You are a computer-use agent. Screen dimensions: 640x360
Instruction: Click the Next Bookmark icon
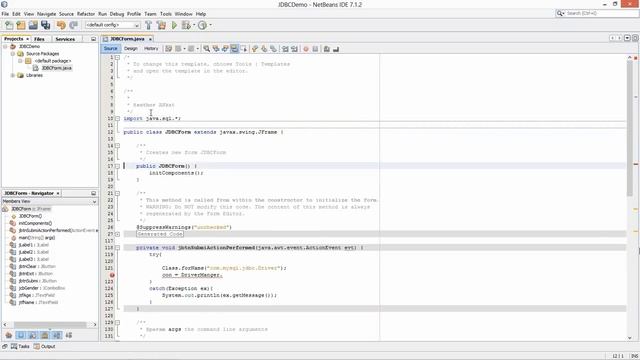[x=264, y=49]
